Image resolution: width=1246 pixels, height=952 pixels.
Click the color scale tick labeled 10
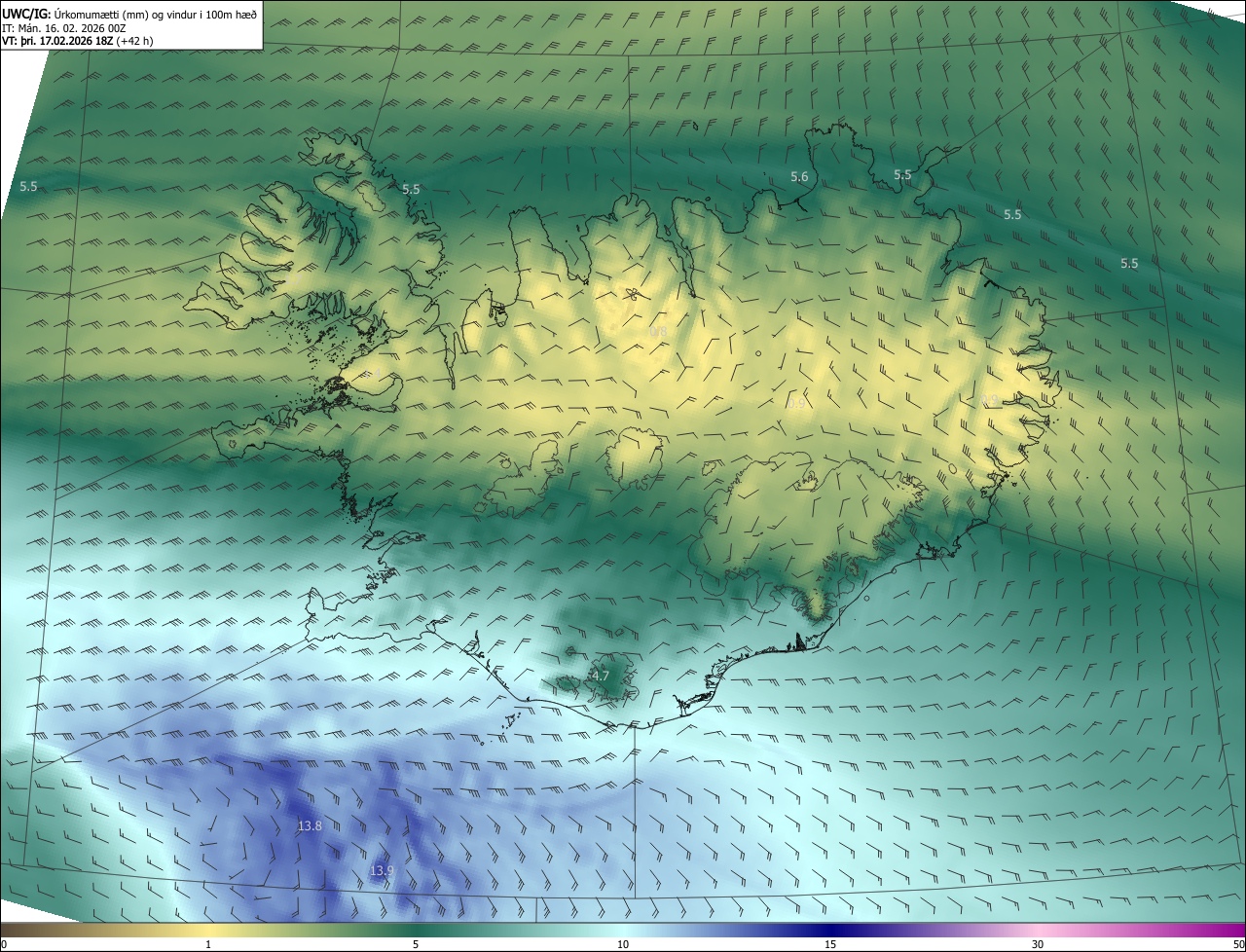[x=623, y=944]
